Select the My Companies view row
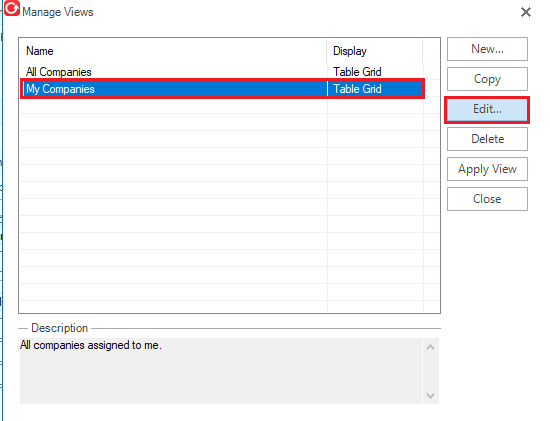 [222, 89]
